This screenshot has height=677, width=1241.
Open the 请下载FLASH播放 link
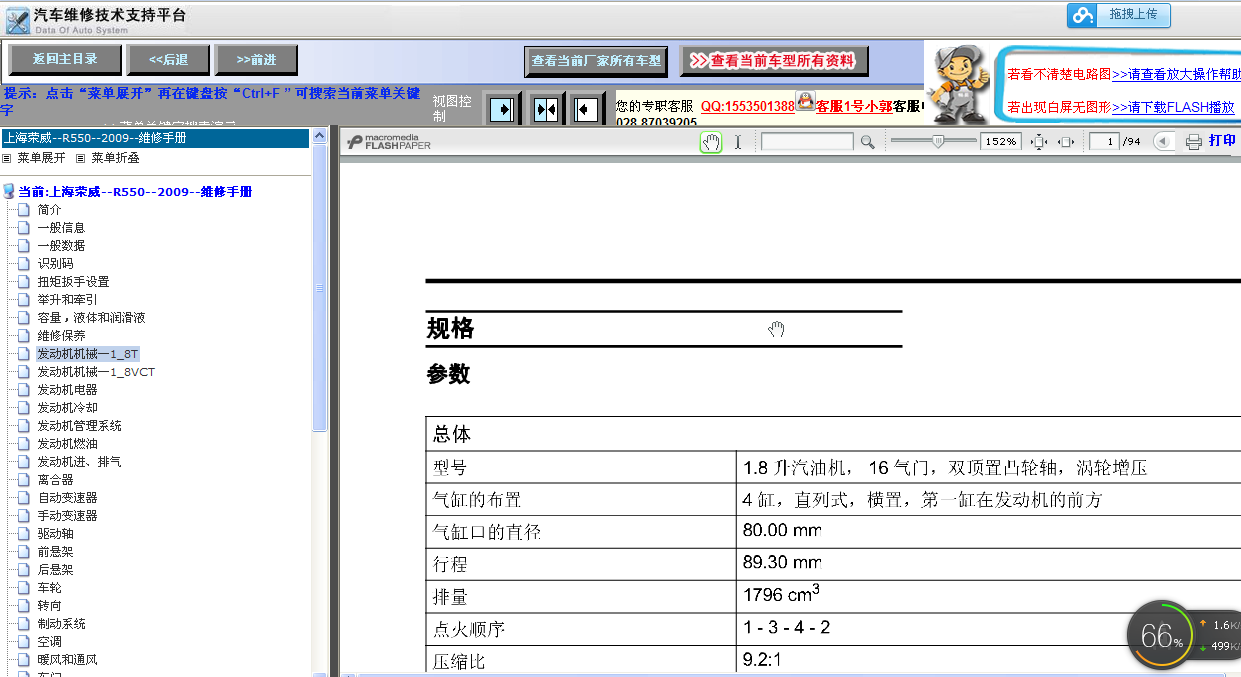(1173, 107)
